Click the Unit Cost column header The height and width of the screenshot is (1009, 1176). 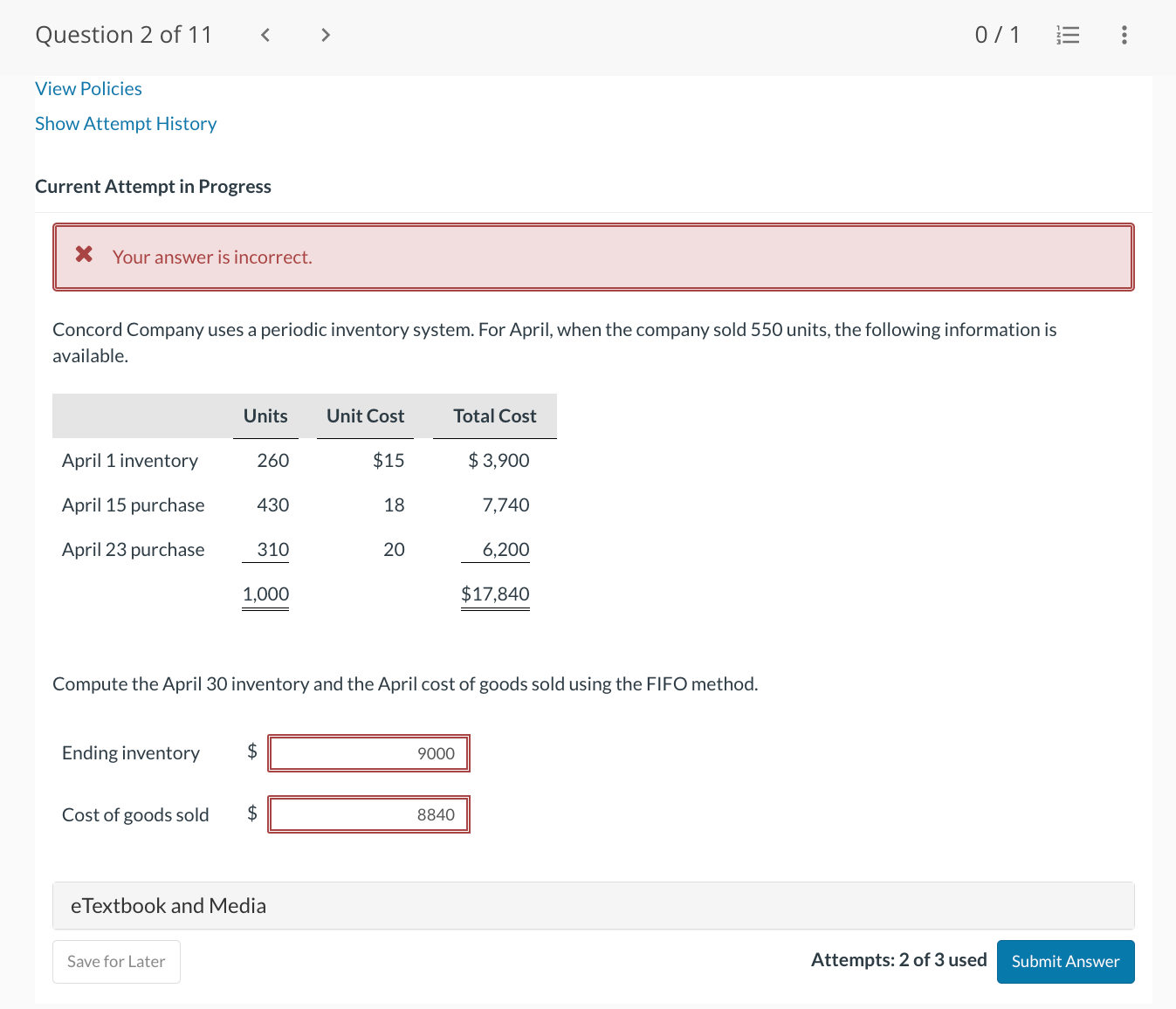pyautogui.click(x=365, y=416)
